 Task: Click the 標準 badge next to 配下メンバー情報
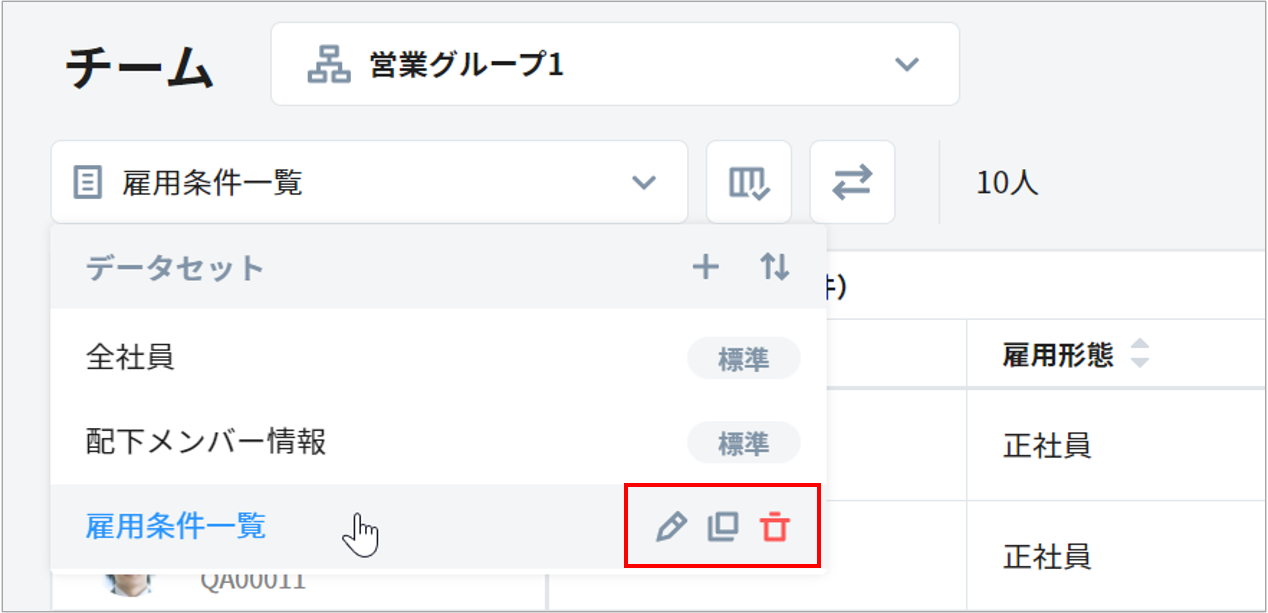click(x=743, y=443)
